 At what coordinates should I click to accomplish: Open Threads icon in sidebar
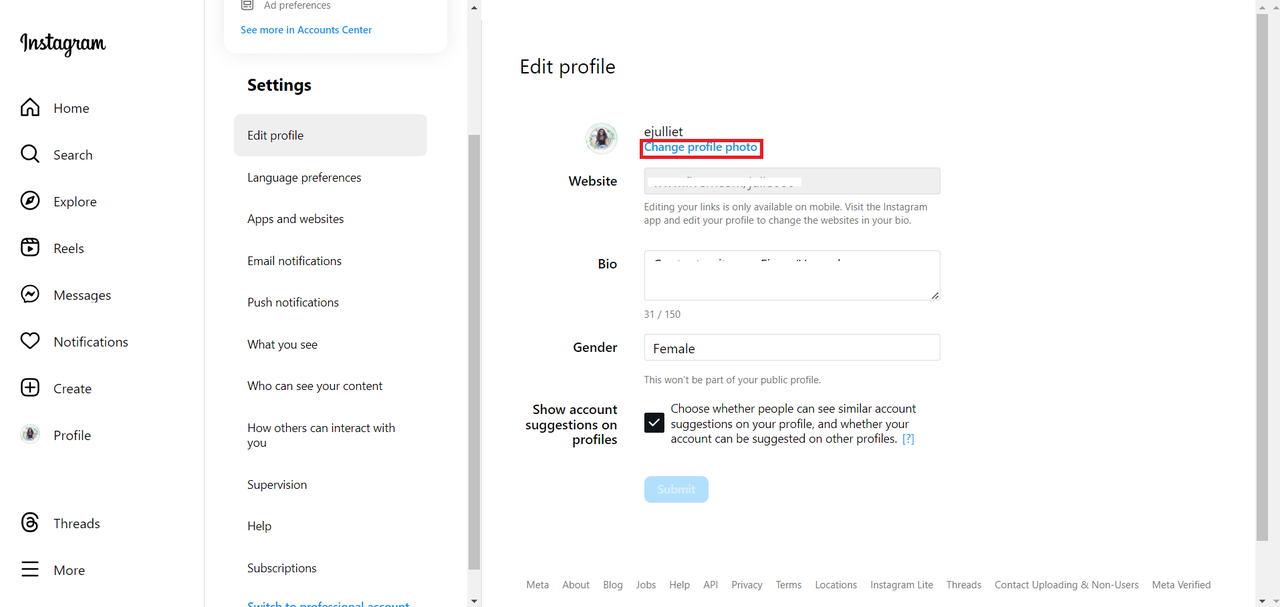(30, 523)
